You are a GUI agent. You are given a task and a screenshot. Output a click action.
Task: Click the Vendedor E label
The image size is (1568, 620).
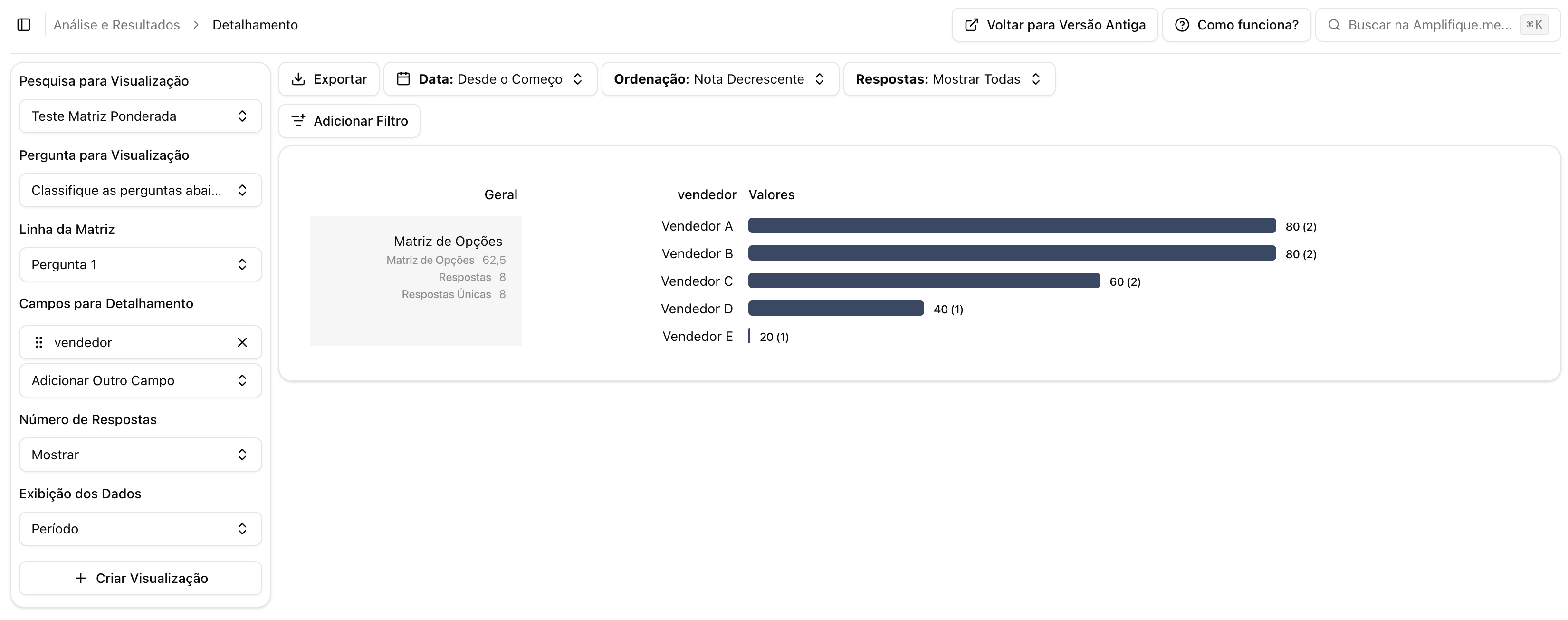pyautogui.click(x=698, y=336)
